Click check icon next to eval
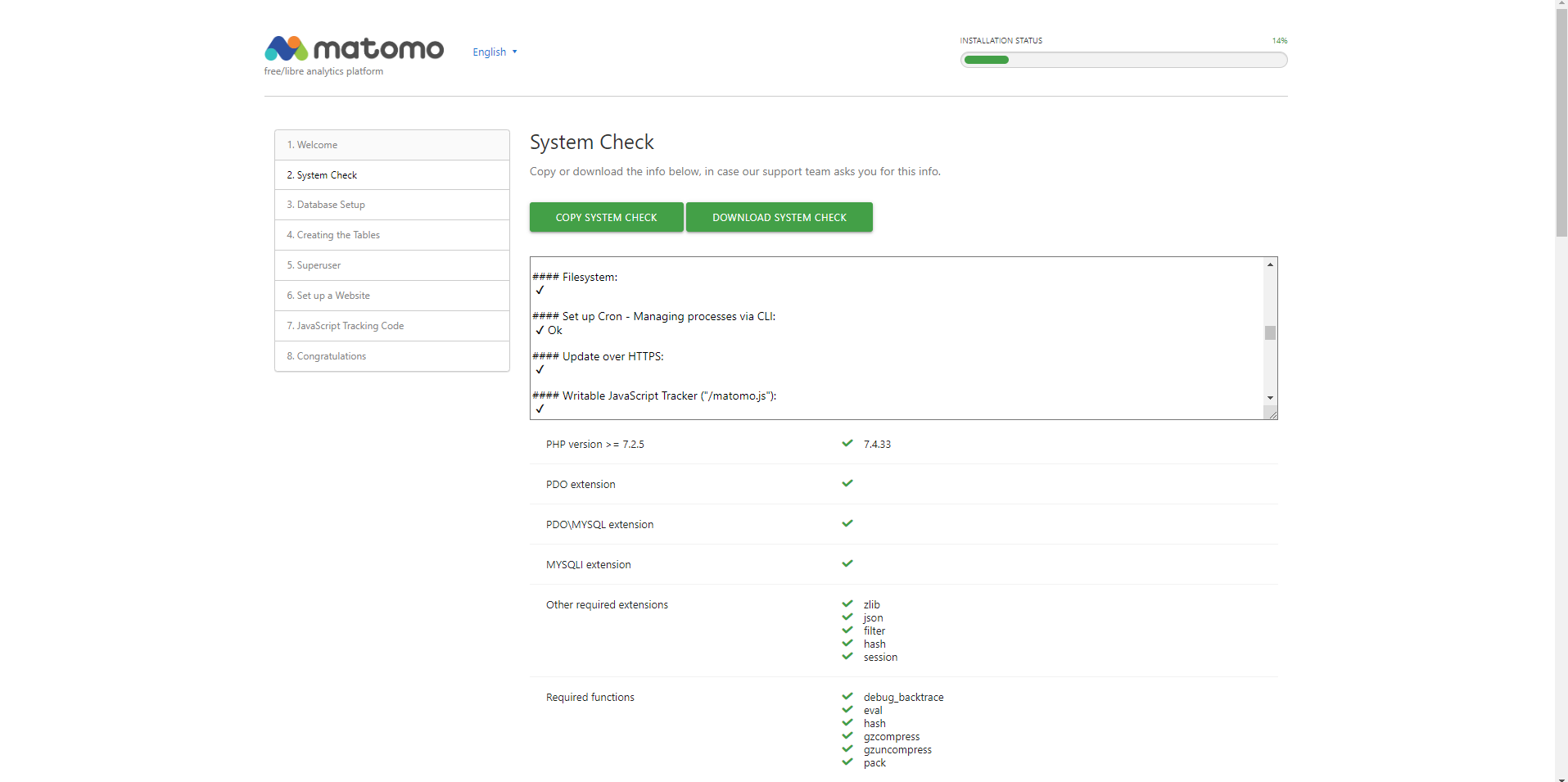 tap(847, 709)
